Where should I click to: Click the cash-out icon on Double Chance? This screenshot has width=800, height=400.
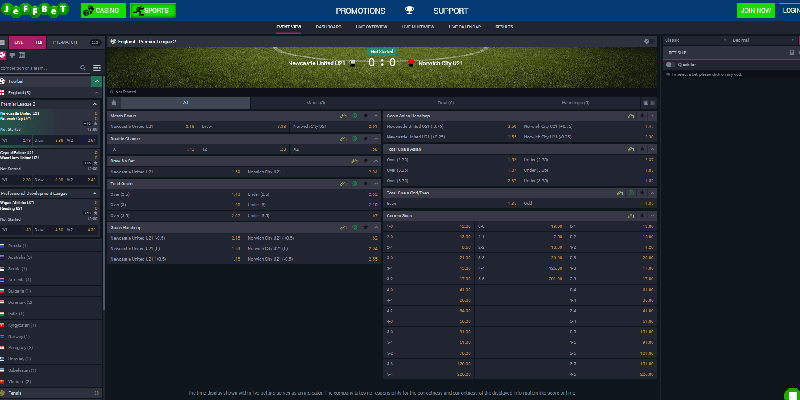[x=355, y=138]
